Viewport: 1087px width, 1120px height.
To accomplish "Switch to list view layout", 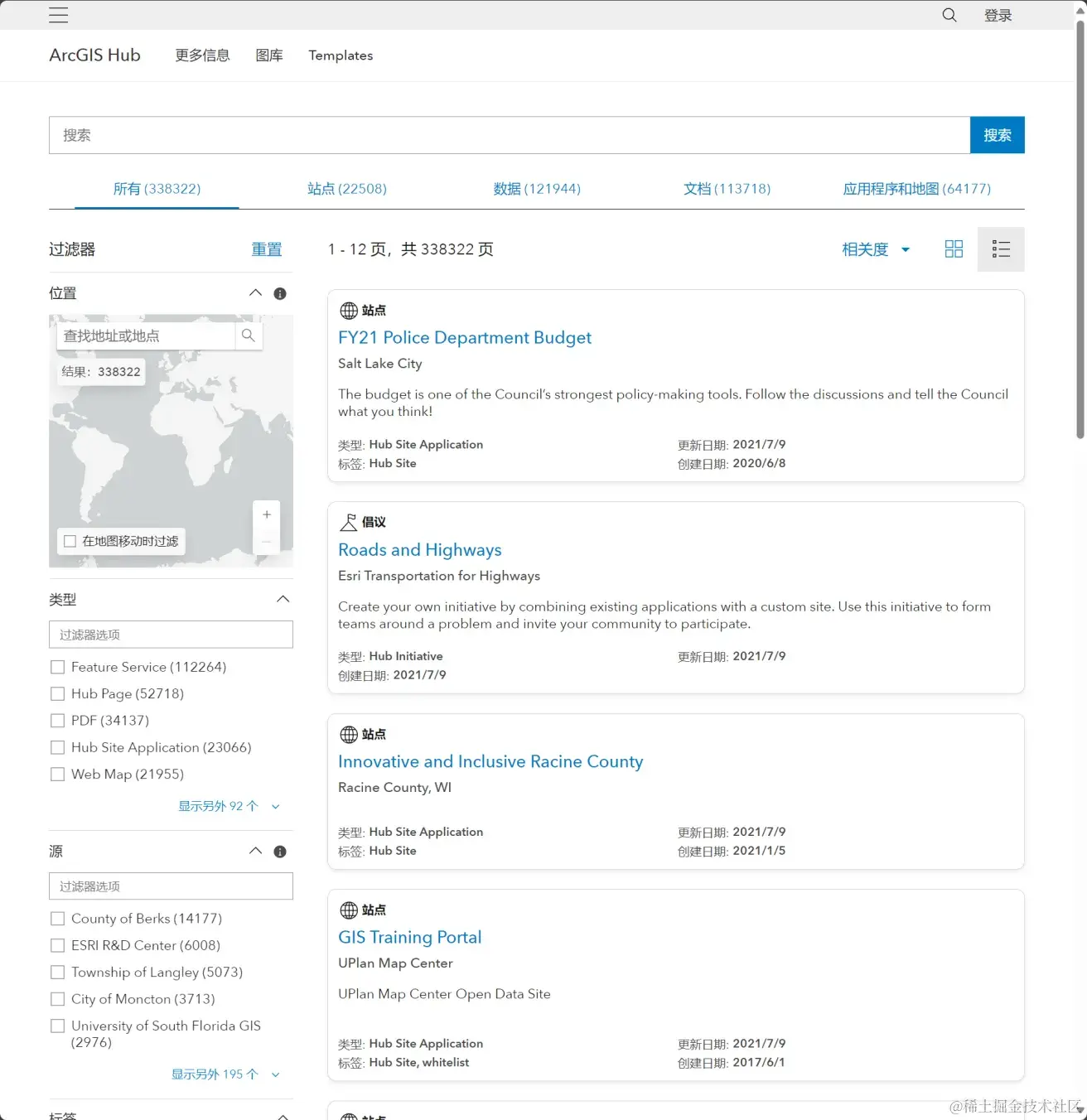I will tap(1001, 249).
